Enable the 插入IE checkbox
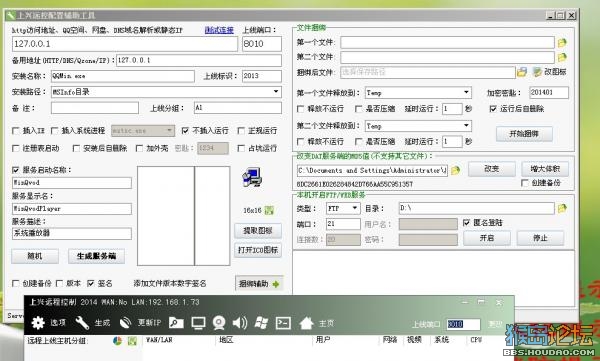This screenshot has width=600, height=361. (16, 131)
